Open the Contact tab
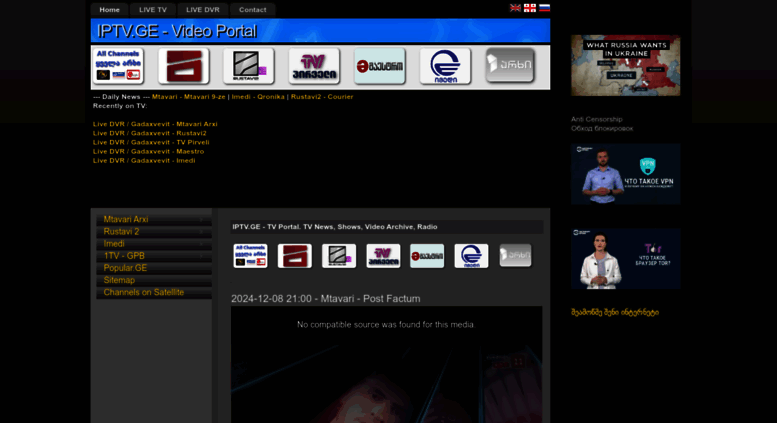This screenshot has height=423, width=777. (253, 10)
